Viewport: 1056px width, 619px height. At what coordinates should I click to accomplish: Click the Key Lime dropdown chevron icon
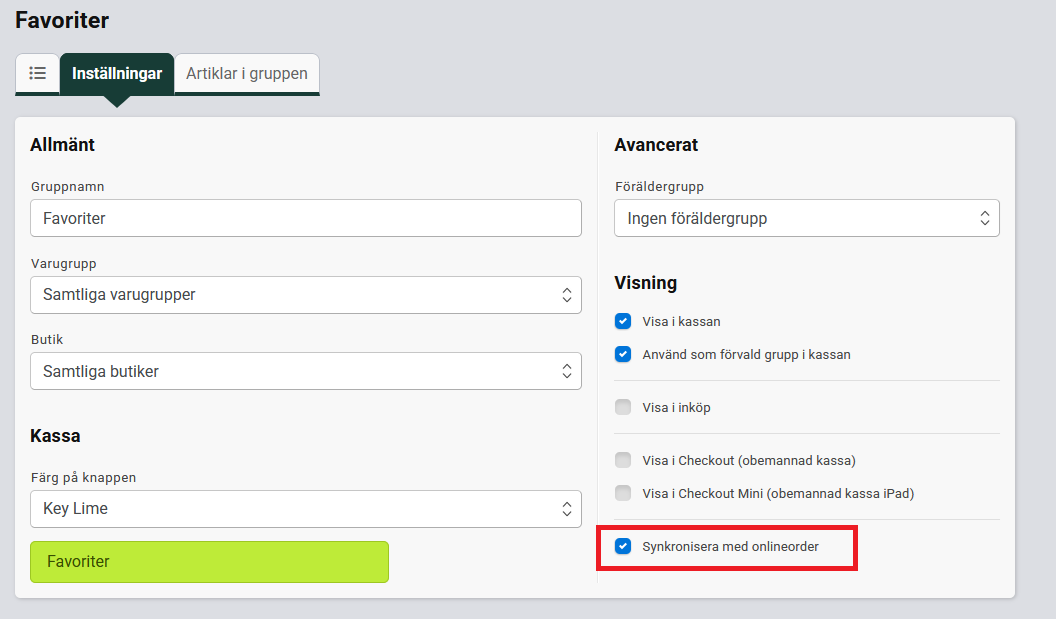566,508
